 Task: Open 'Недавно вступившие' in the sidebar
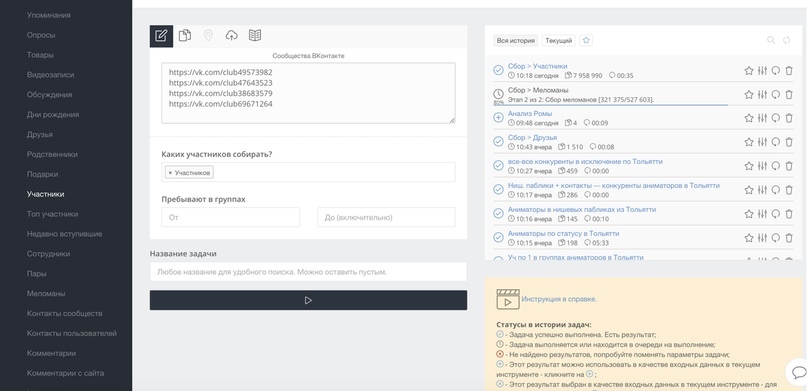64,234
